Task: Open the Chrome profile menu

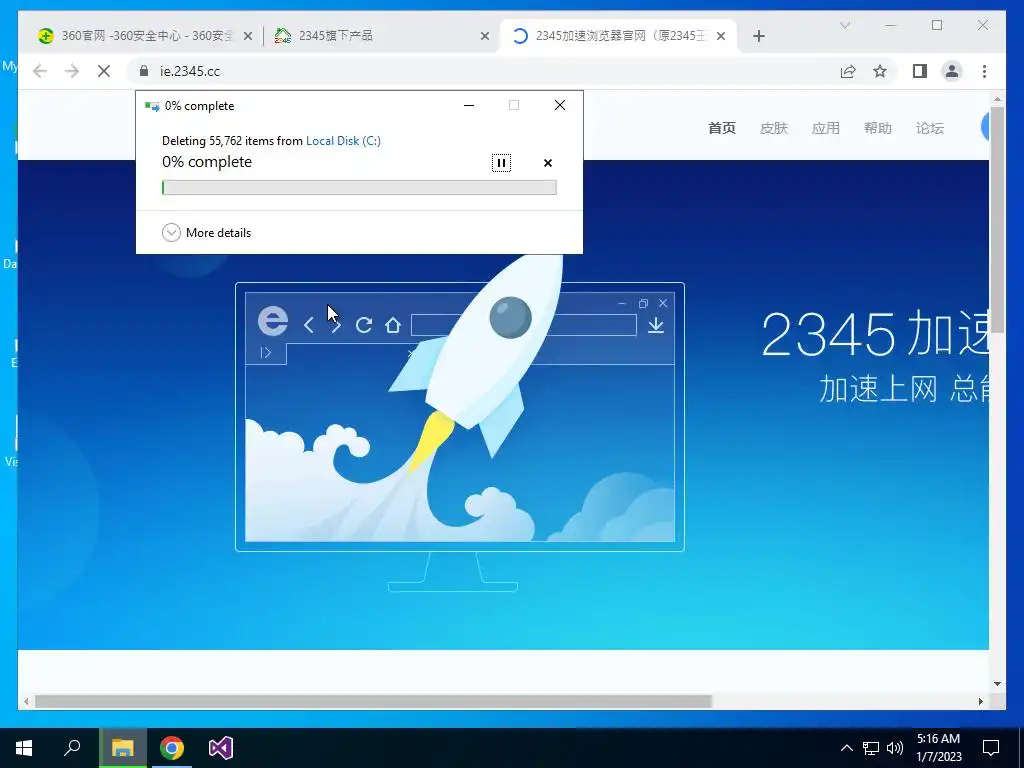Action: [952, 71]
